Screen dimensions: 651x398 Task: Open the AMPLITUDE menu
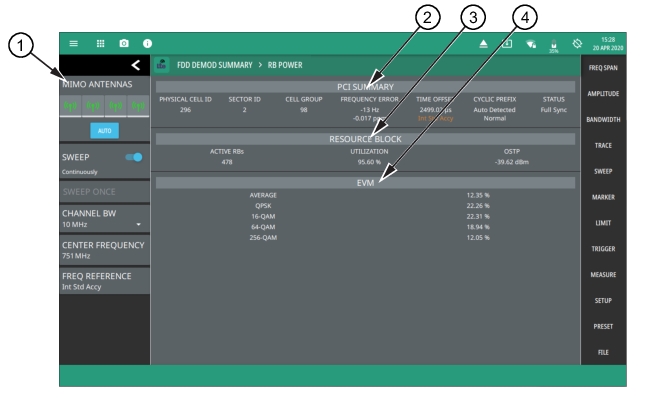click(603, 94)
